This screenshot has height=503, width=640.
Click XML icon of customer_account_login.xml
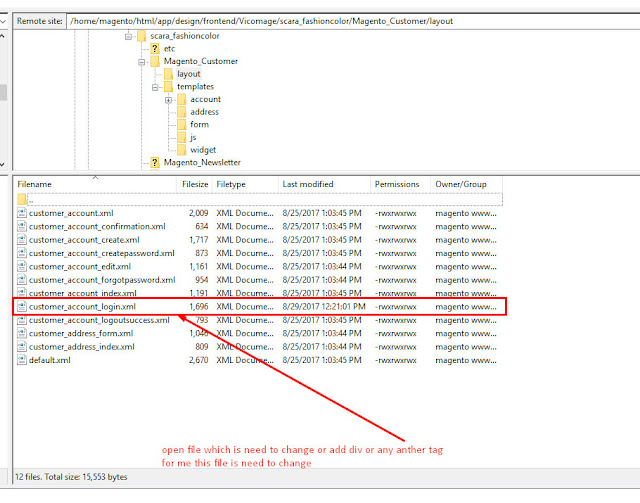pyautogui.click(x=22, y=307)
